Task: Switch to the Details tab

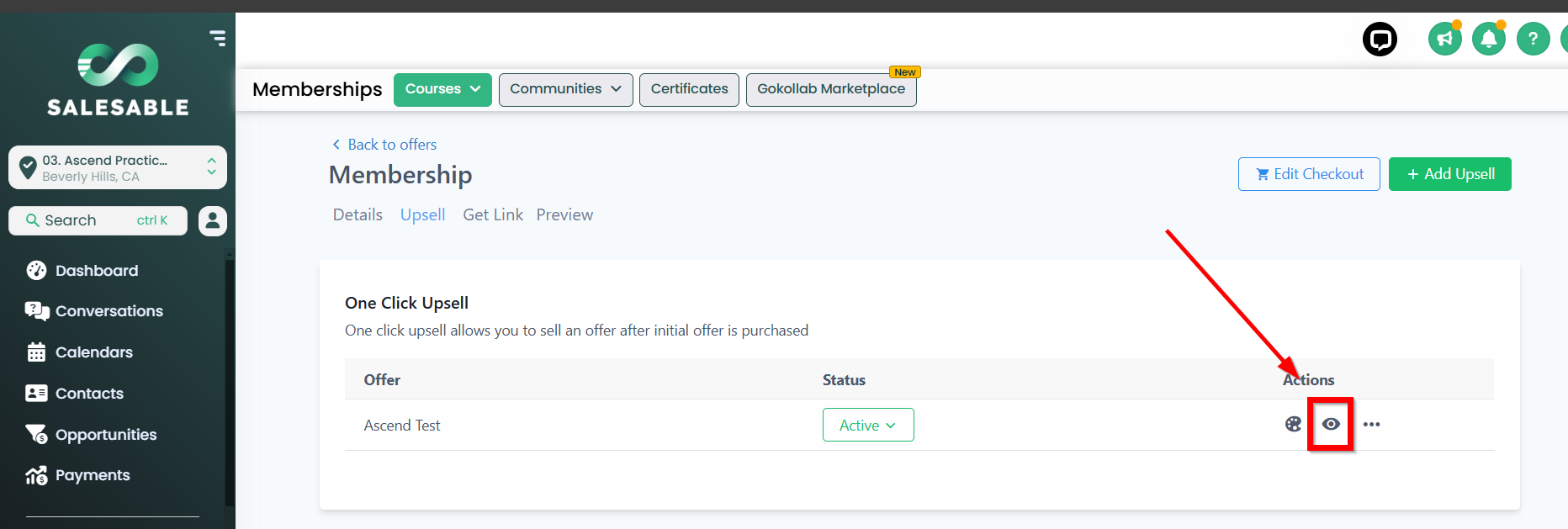Action: pos(358,214)
